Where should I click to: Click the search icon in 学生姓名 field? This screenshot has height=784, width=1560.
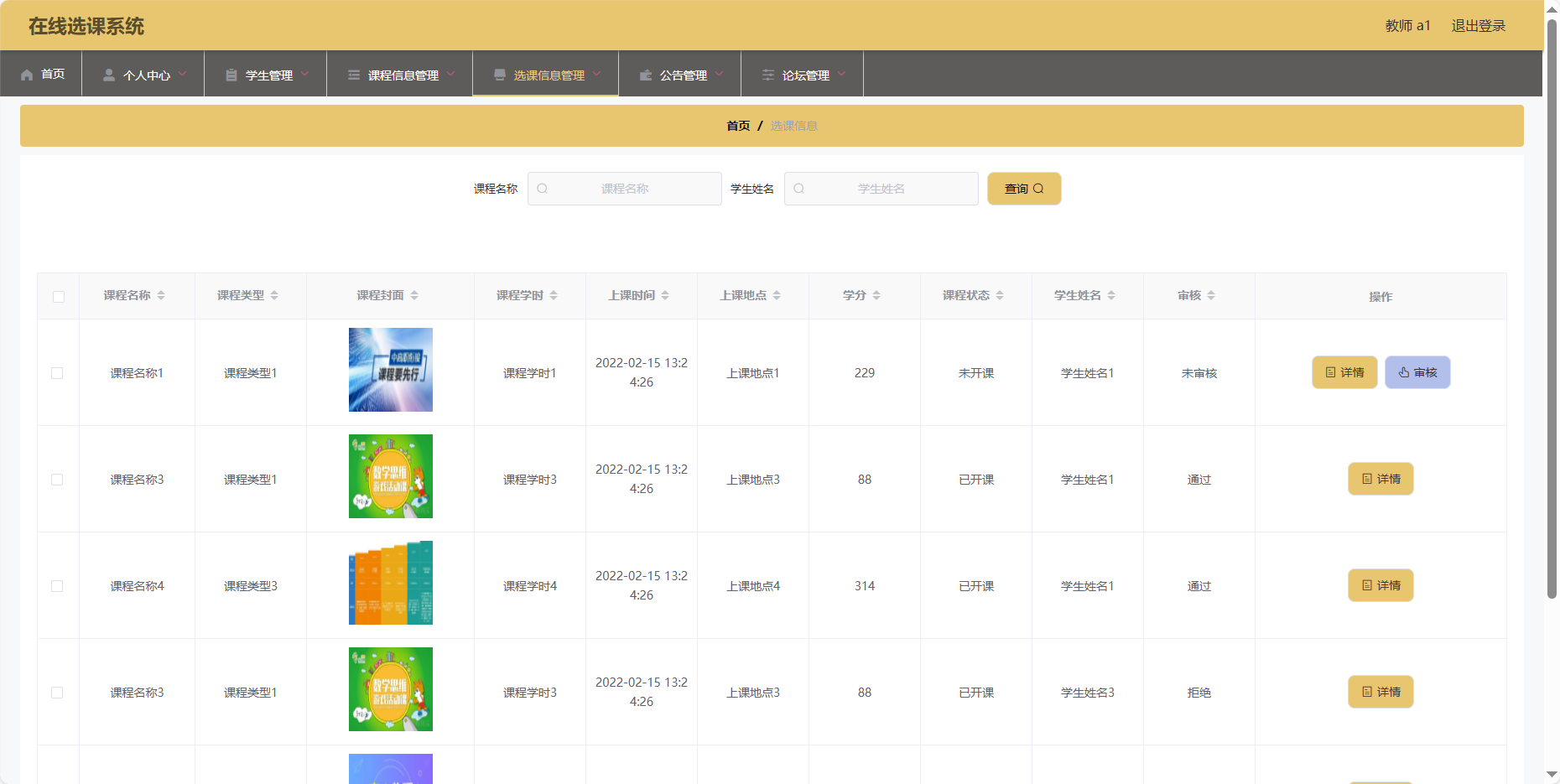(799, 189)
